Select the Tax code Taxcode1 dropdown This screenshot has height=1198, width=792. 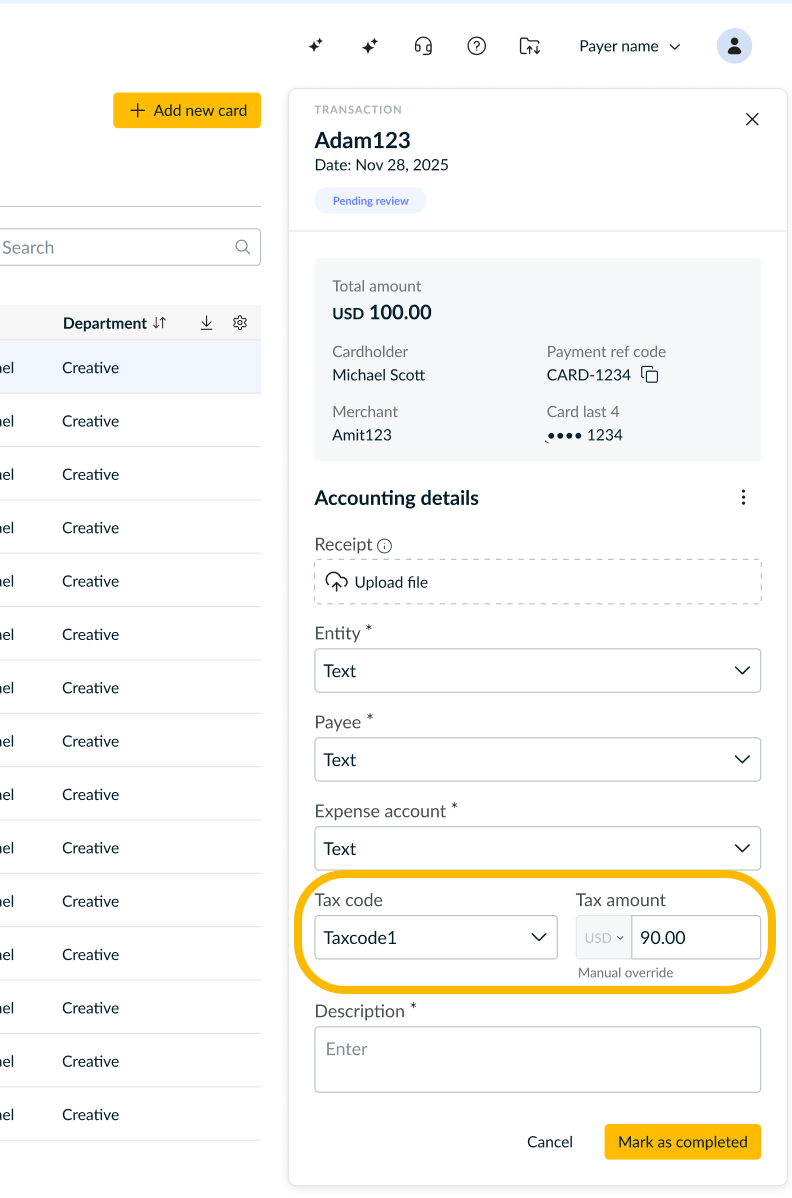click(436, 937)
